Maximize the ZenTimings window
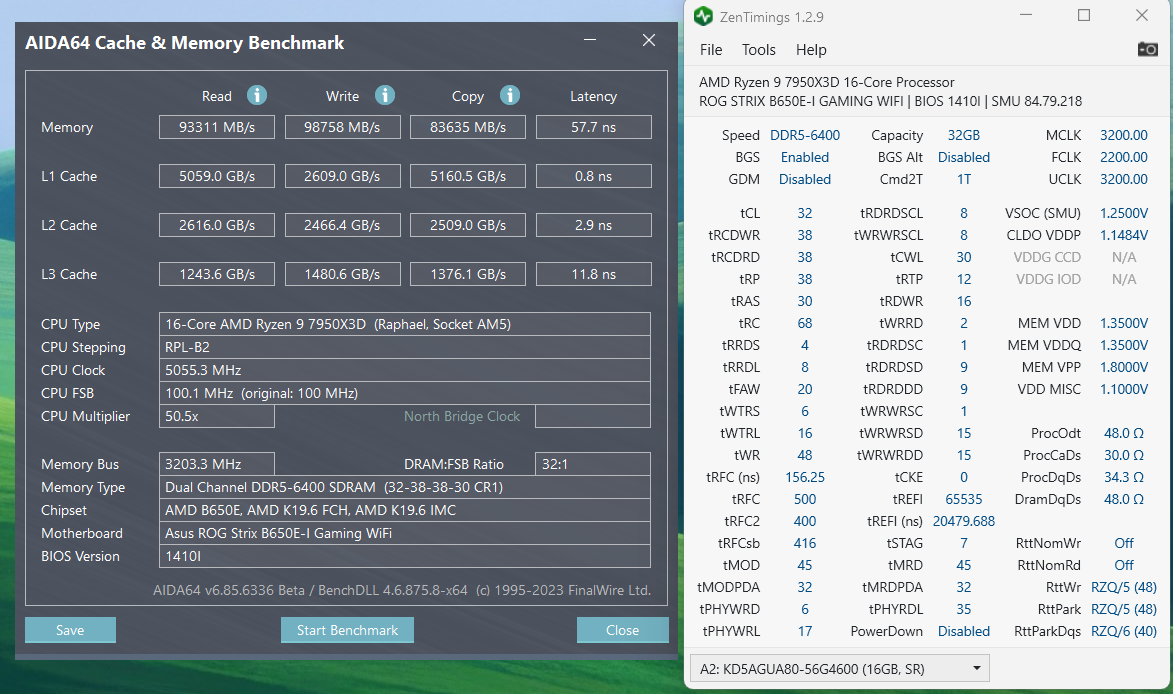 (x=1083, y=15)
